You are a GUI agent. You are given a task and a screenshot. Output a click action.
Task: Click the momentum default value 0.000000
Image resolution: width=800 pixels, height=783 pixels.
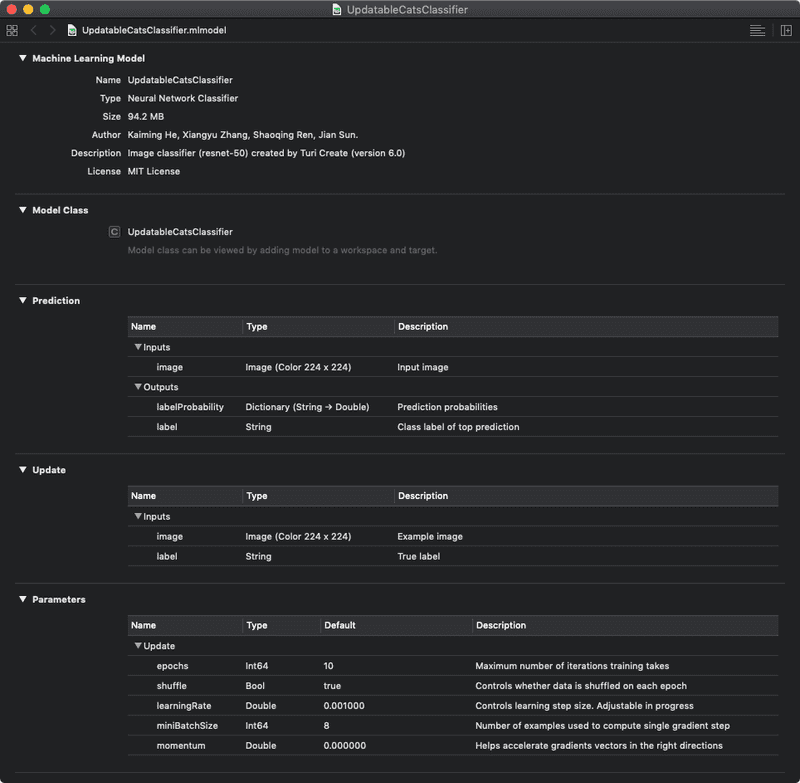point(344,746)
